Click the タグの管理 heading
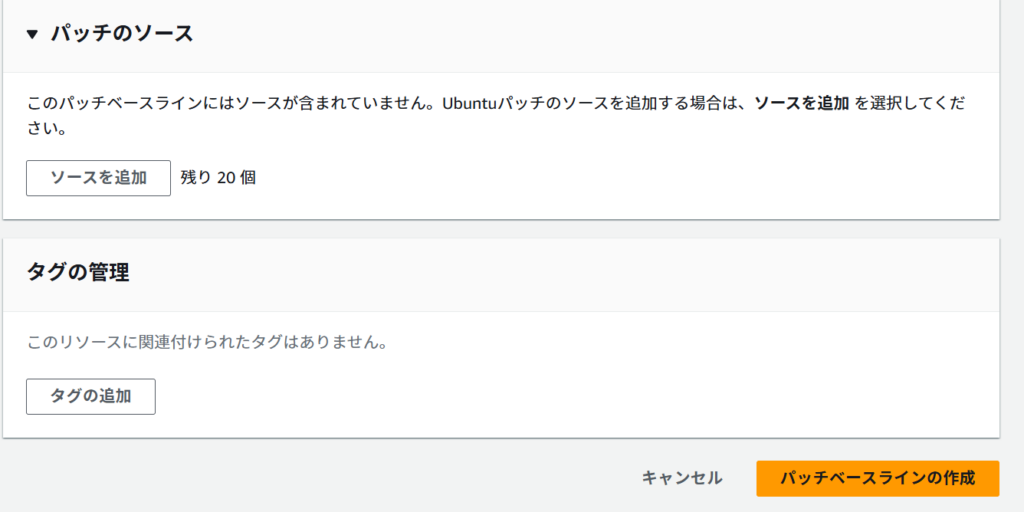Image resolution: width=1024 pixels, height=512 pixels. (78, 272)
